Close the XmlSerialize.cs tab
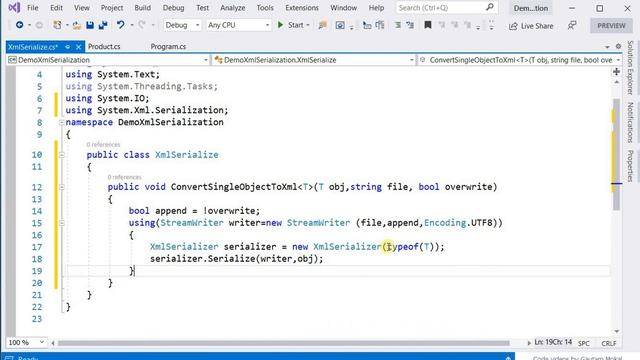640x360 pixels. tap(78, 47)
